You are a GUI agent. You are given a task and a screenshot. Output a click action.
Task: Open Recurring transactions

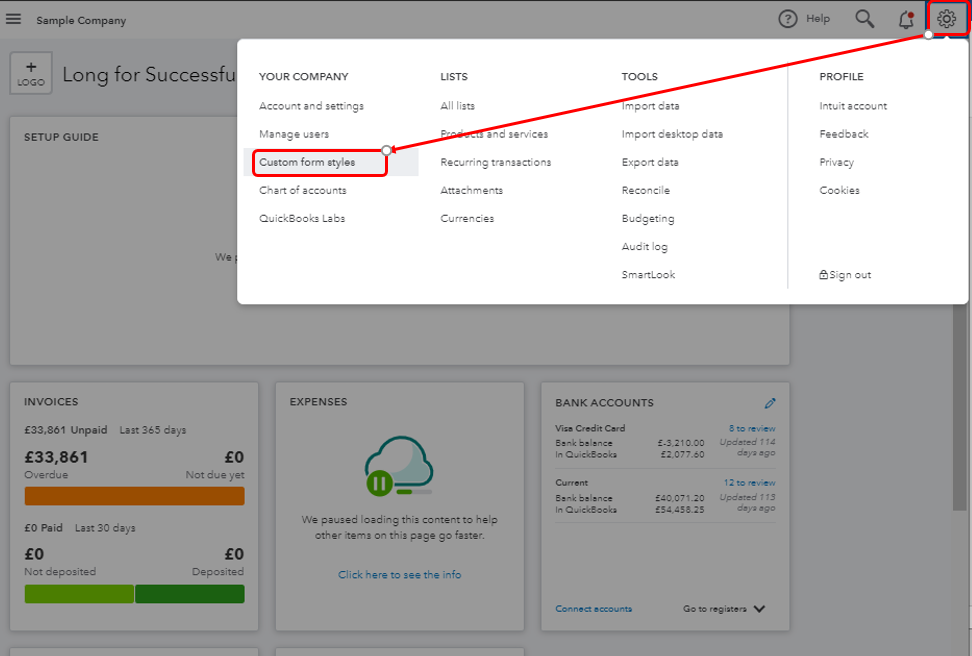point(495,162)
